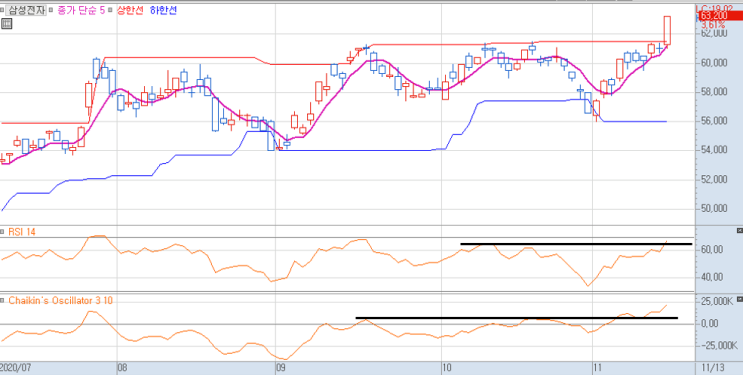Select the 하한선 lower band legend

(x=163, y=10)
